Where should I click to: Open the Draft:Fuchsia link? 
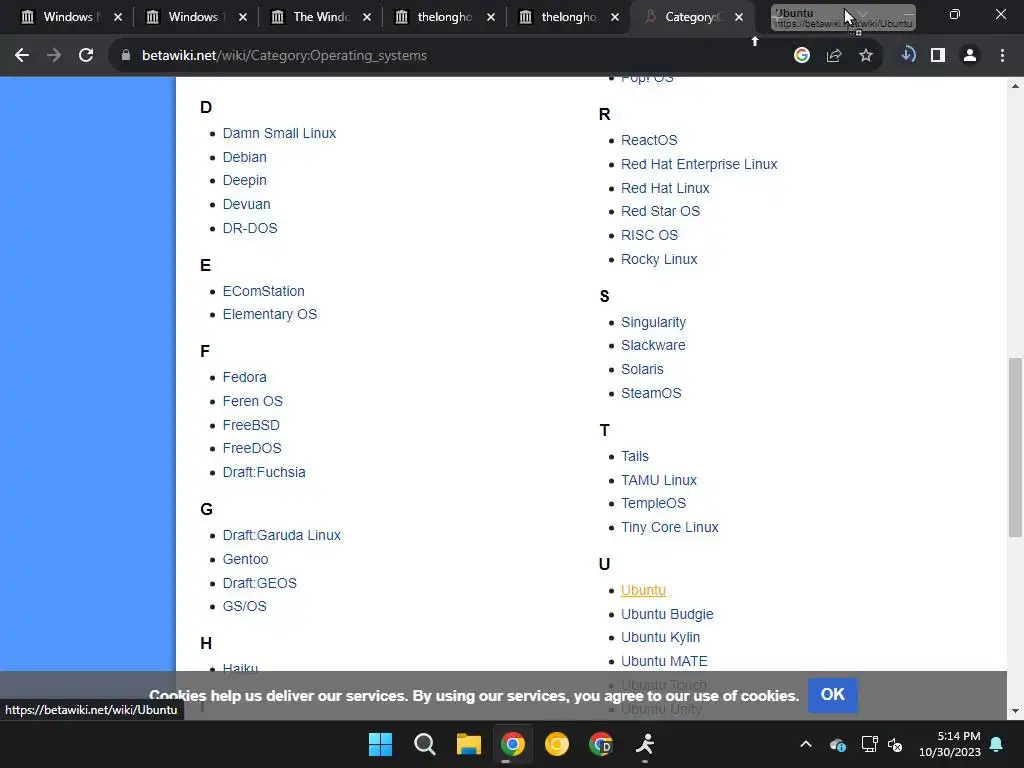pyautogui.click(x=264, y=472)
